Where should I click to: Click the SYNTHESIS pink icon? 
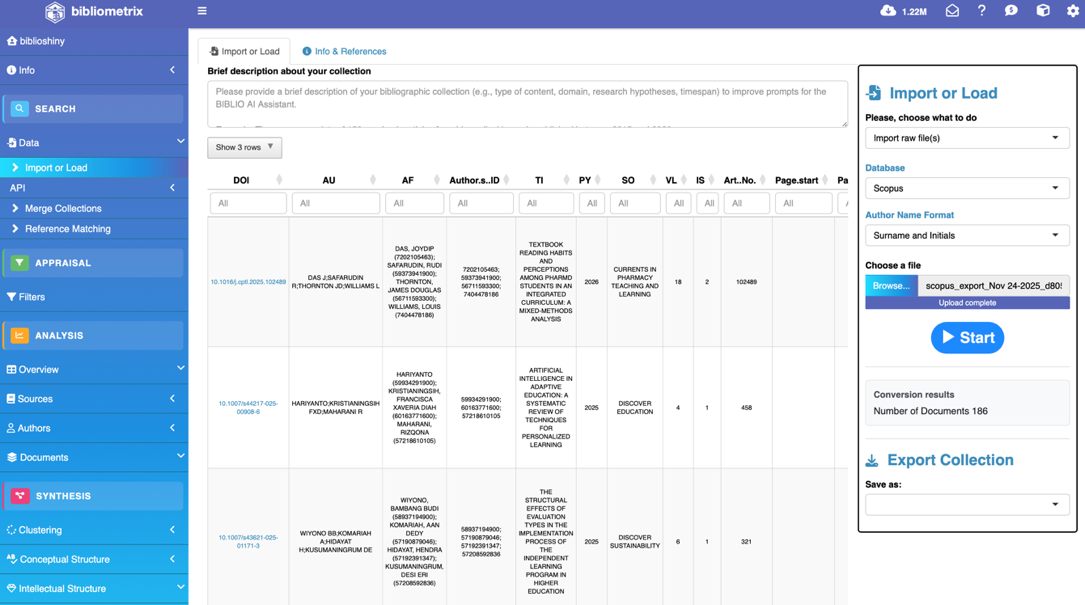[19, 496]
